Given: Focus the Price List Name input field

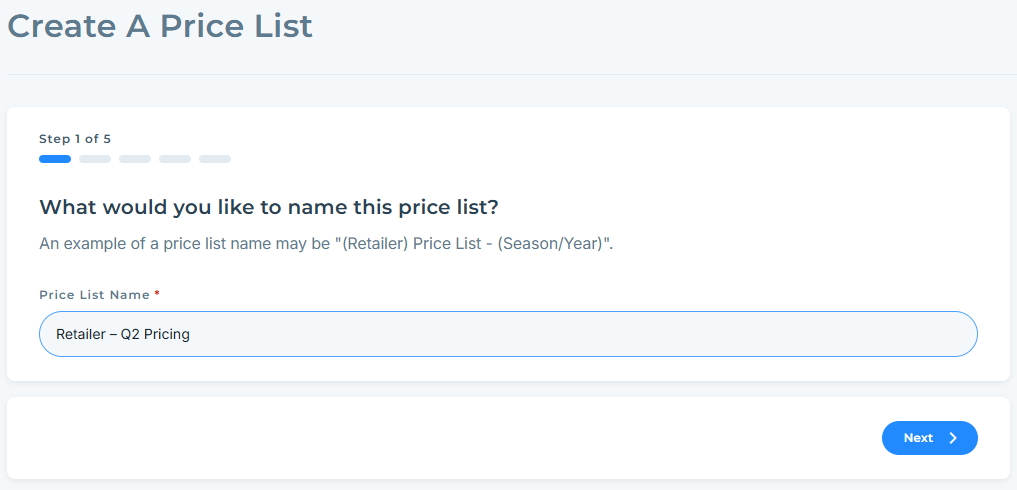Looking at the screenshot, I should click(508, 334).
